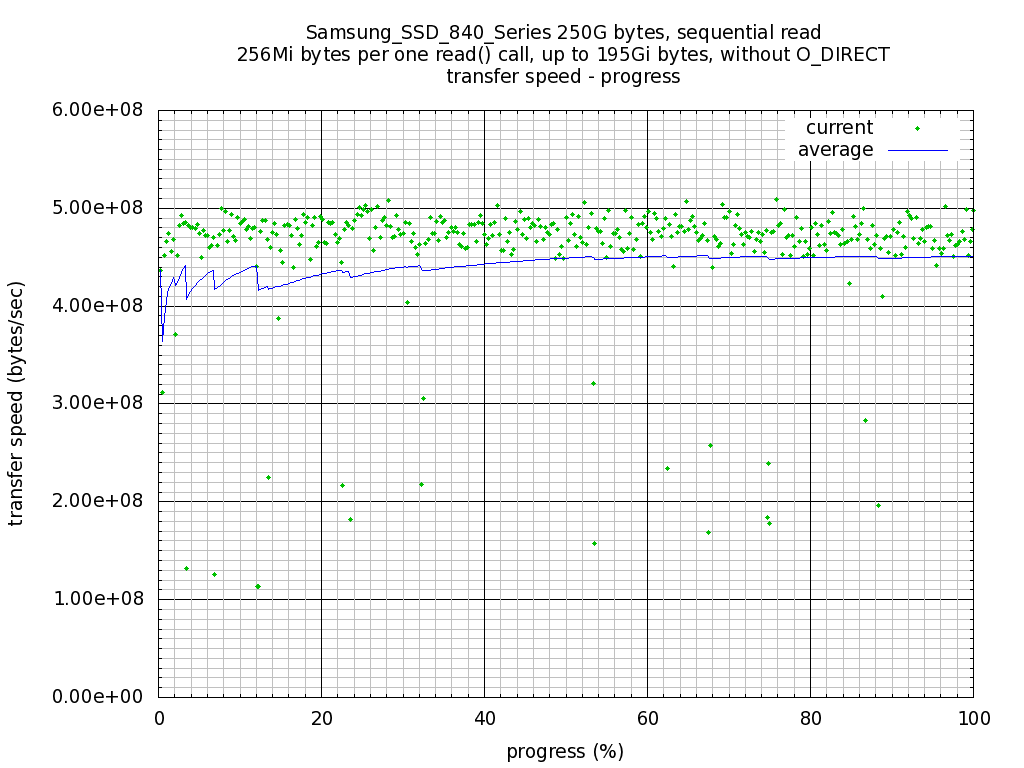Image resolution: width=1024 pixels, height=768 pixels.
Task: Click the 'progress (%)' x-axis label
Action: [565, 752]
